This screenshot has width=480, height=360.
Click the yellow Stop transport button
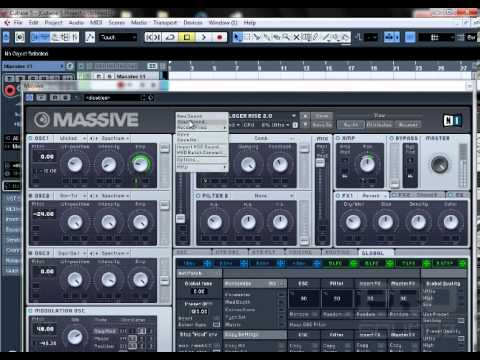click(187, 37)
